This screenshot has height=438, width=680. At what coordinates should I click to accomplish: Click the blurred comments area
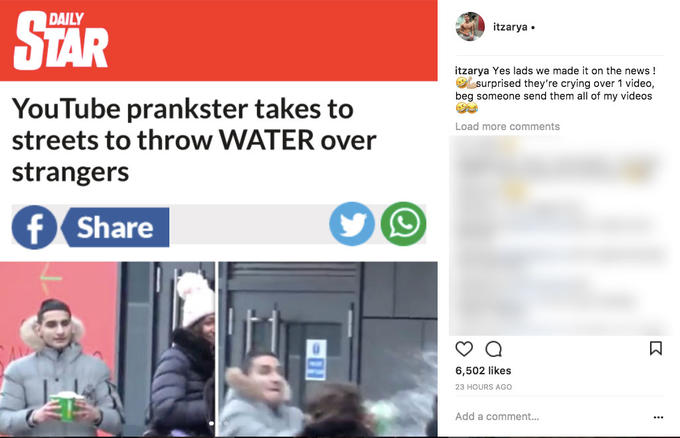coord(559,236)
